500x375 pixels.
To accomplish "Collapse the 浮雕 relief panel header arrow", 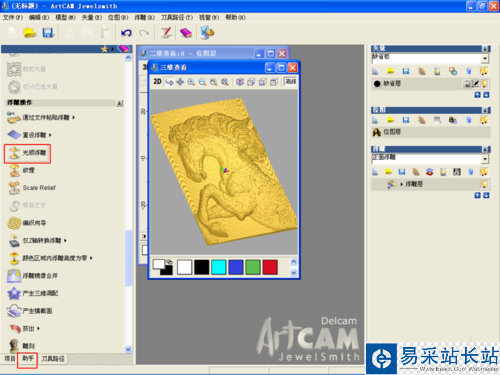I will point(486,149).
